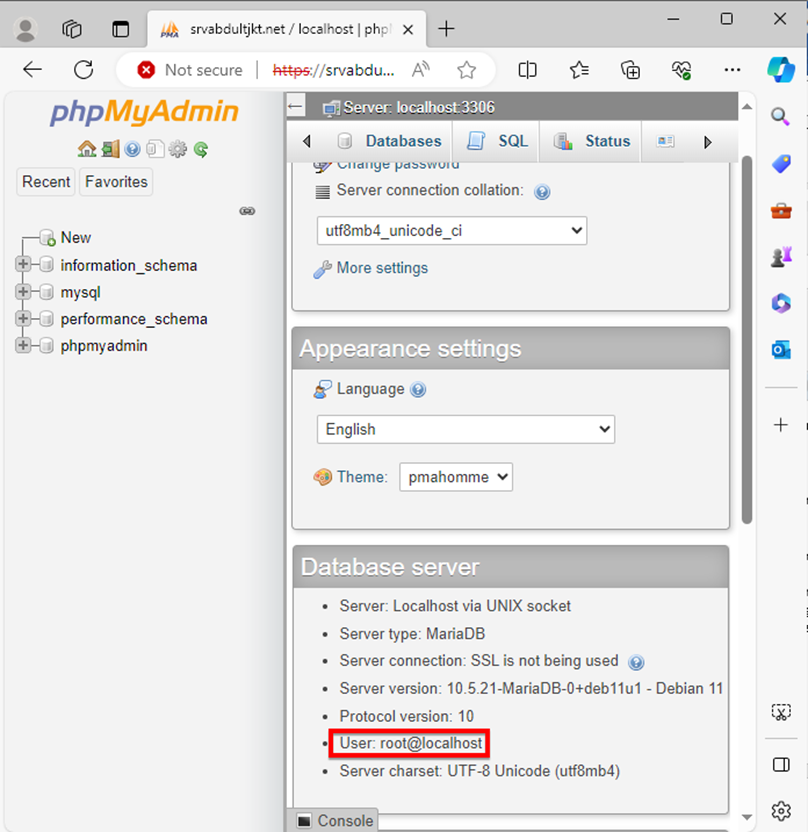
Task: Click help icon beside Server connection collation
Action: point(542,192)
